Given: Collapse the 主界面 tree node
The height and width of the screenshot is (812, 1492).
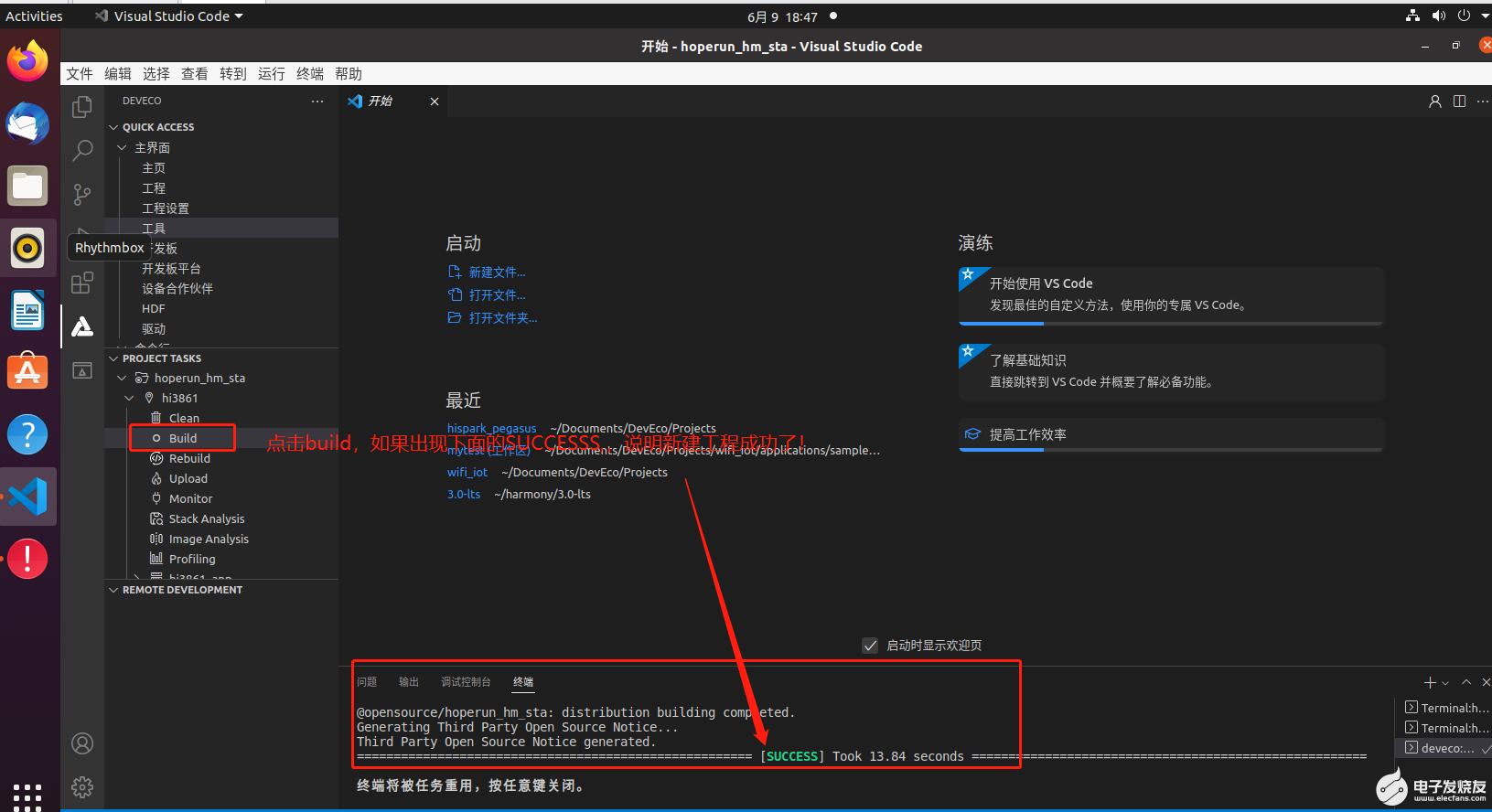Looking at the screenshot, I should (x=122, y=147).
